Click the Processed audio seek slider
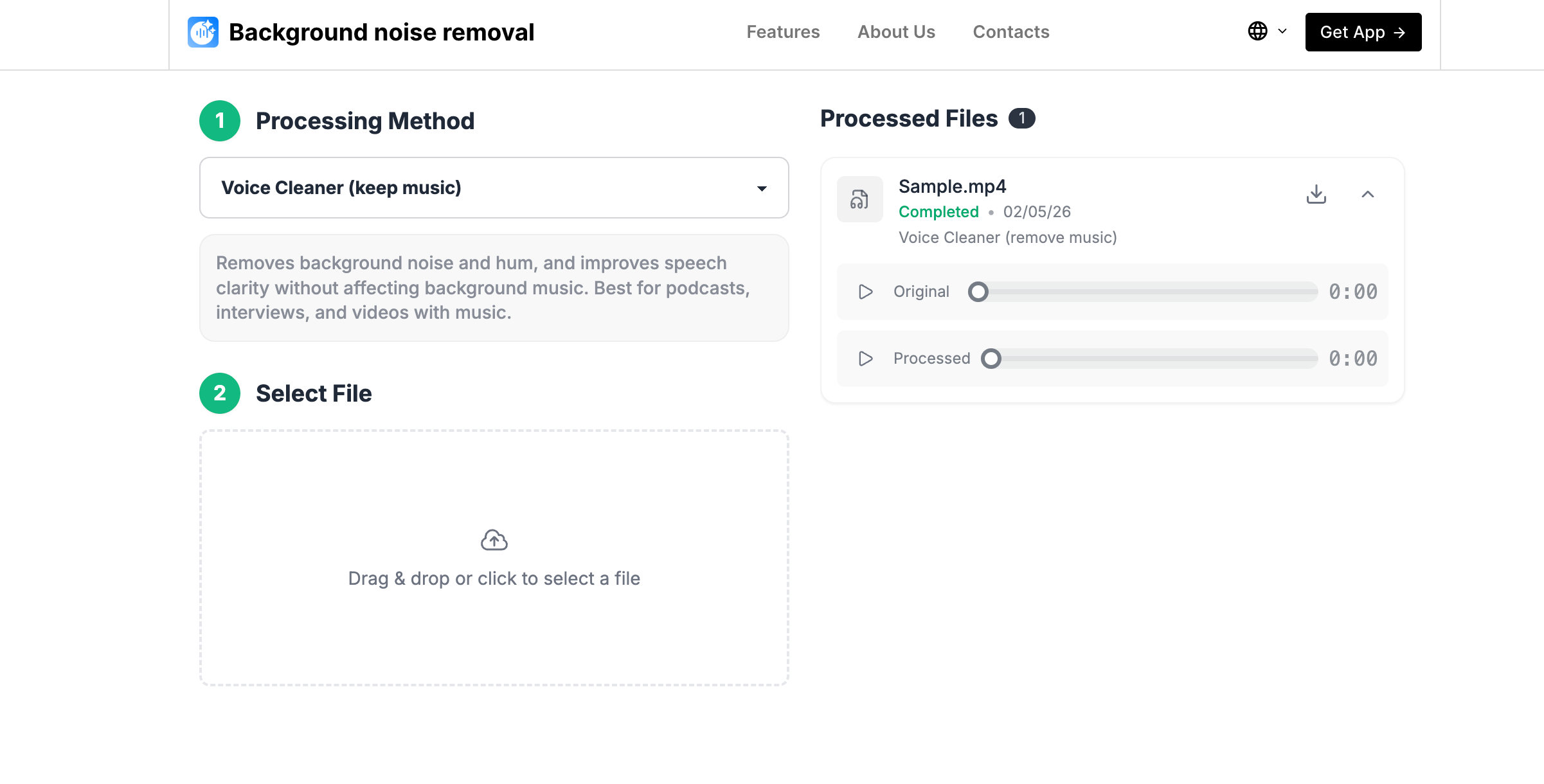1544x784 pixels. (1153, 359)
